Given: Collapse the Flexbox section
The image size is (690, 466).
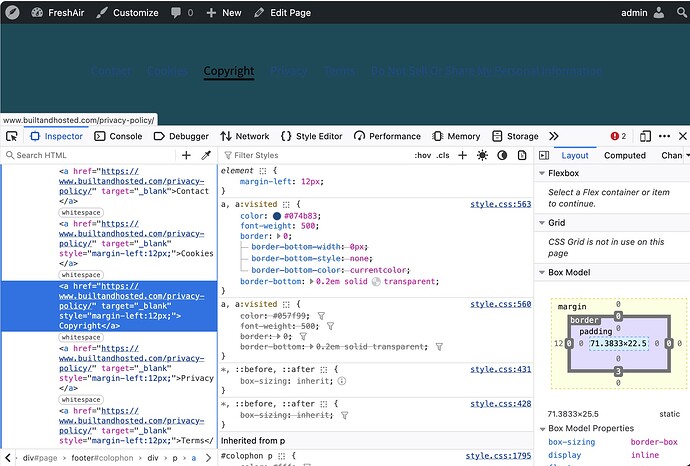Looking at the screenshot, I should coord(542,173).
